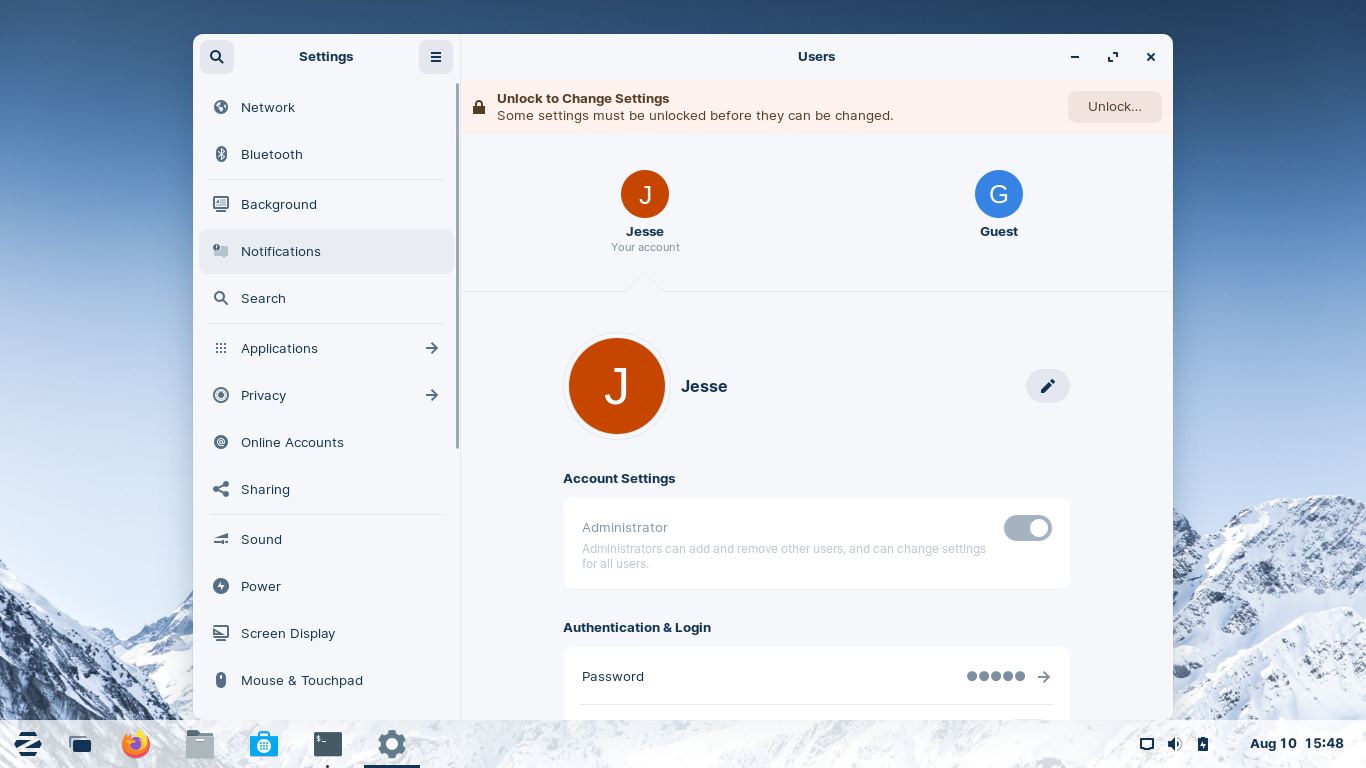Viewport: 1366px width, 768px height.
Task: Click the Mouse & Touchpad icon
Action: 221,680
